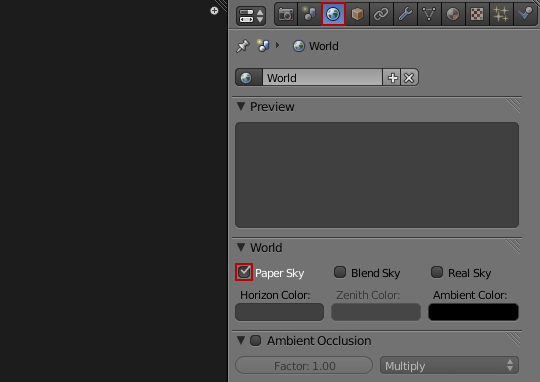Open the Scene properties tab
The image size is (540, 382).
310,14
